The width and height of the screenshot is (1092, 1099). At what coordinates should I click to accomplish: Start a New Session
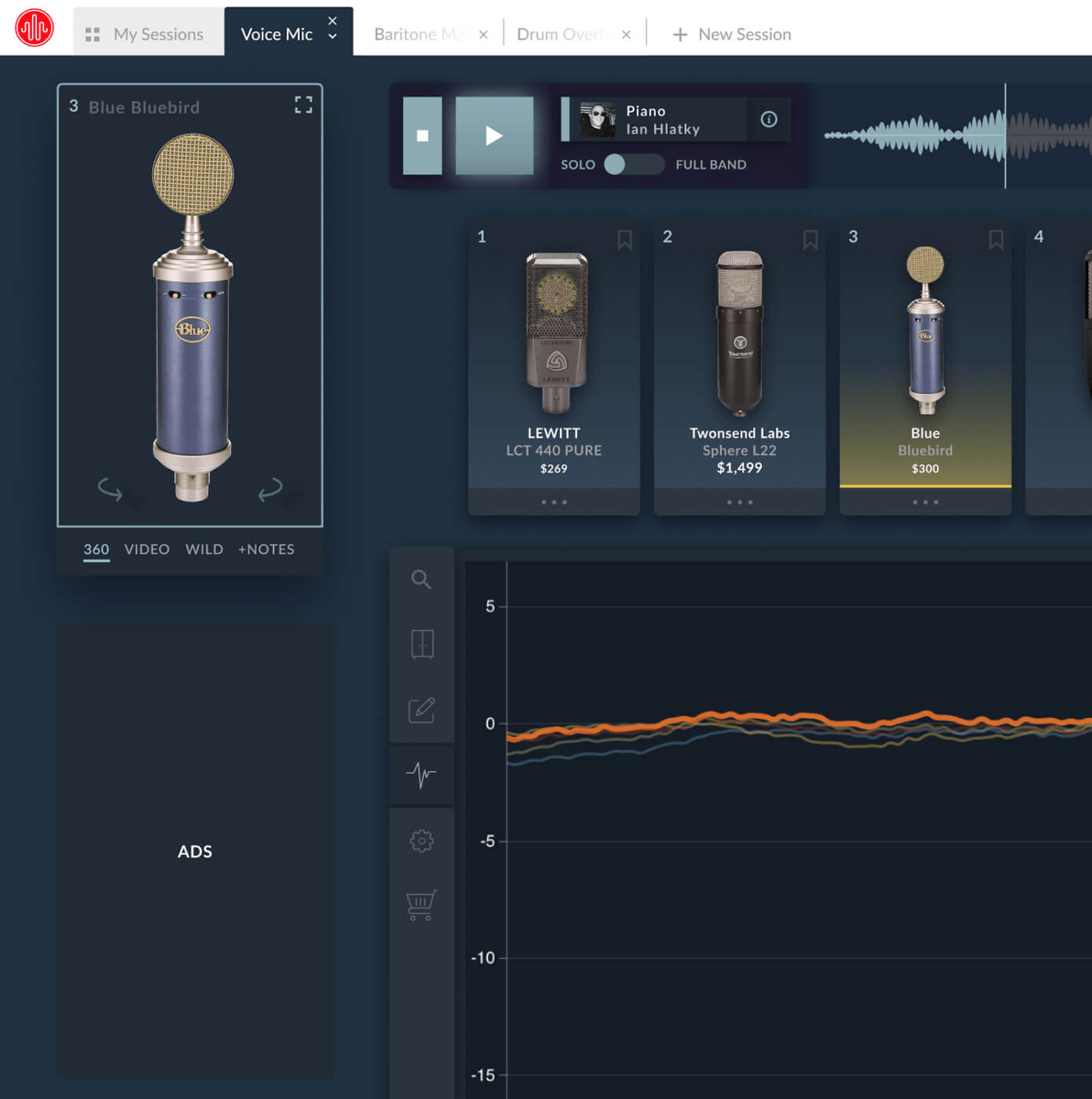coord(731,34)
